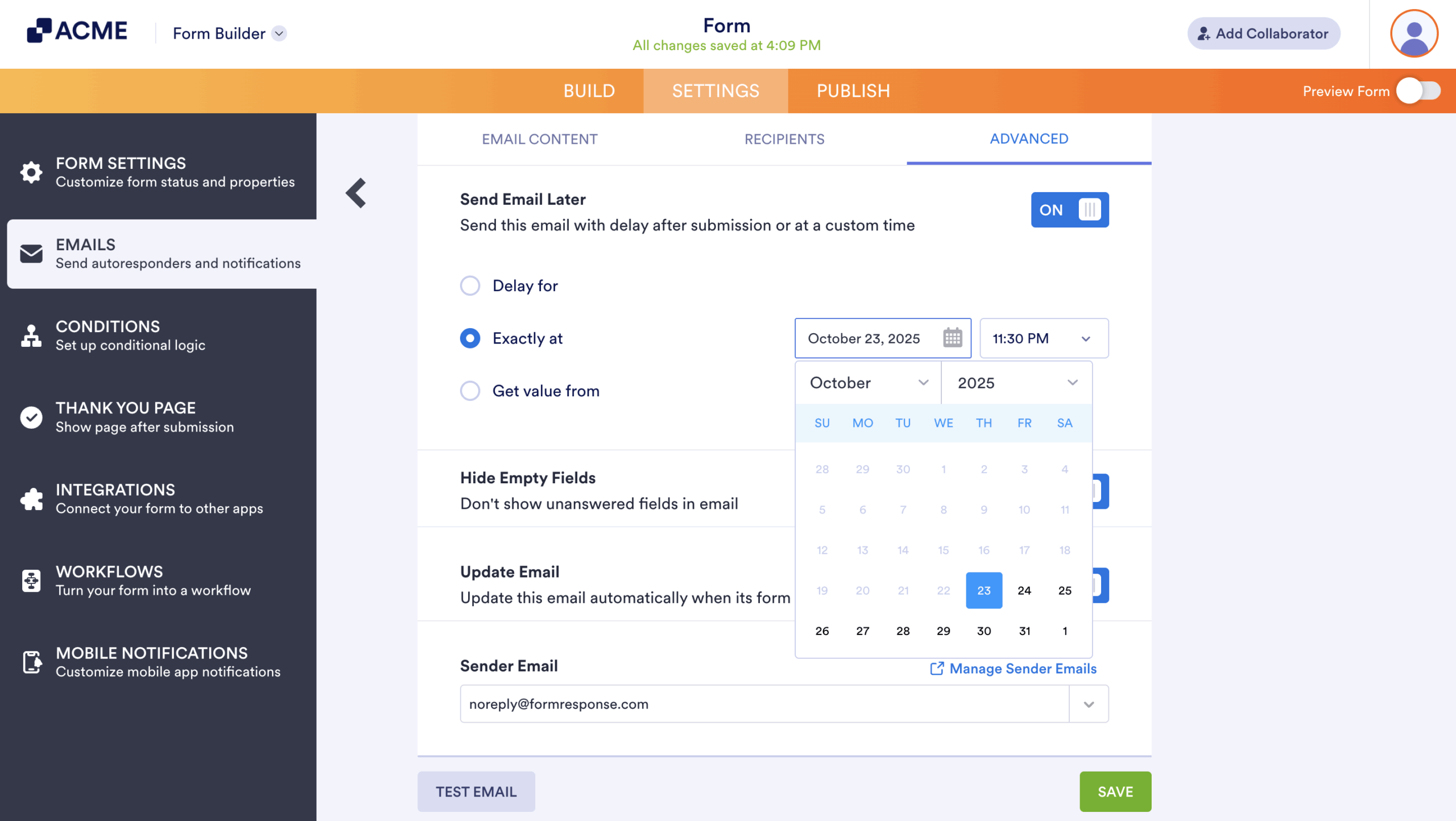Click the ACME logo
The image size is (1456, 821).
click(77, 31)
